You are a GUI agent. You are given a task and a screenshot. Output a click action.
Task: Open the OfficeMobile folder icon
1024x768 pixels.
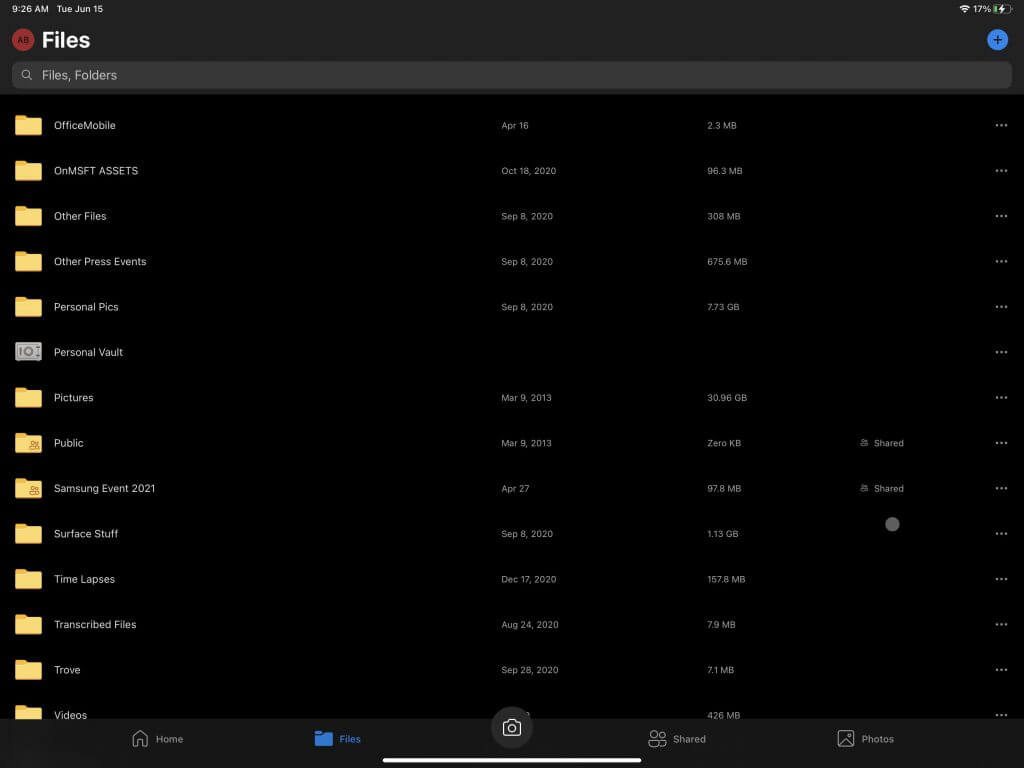28,125
